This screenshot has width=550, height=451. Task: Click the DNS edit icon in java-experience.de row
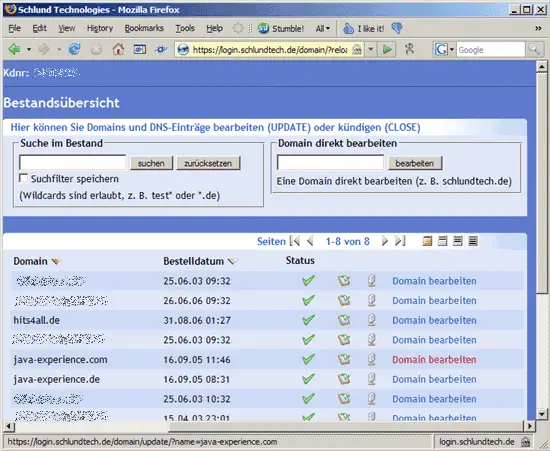tap(344, 379)
